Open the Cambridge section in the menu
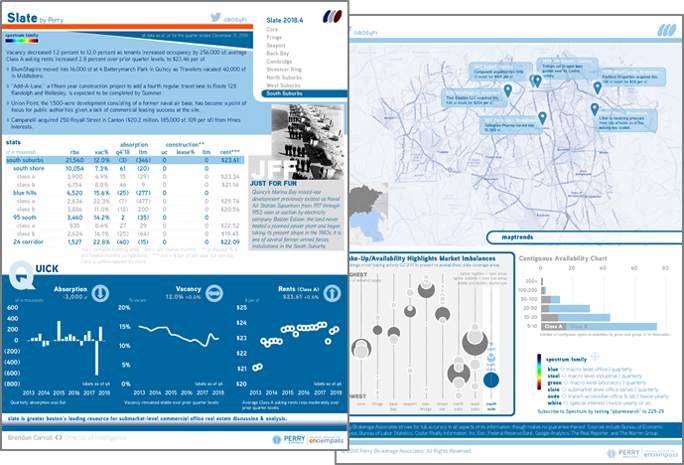 click(x=279, y=62)
